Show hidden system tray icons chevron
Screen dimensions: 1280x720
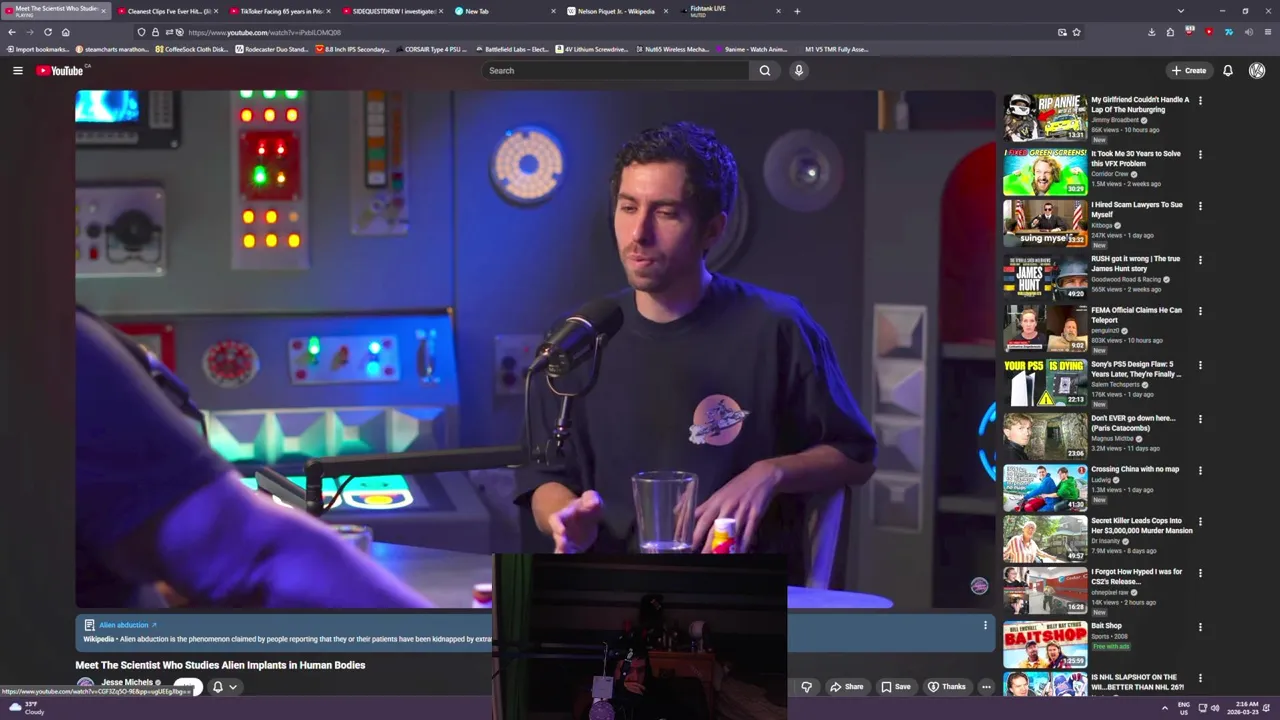(1164, 708)
